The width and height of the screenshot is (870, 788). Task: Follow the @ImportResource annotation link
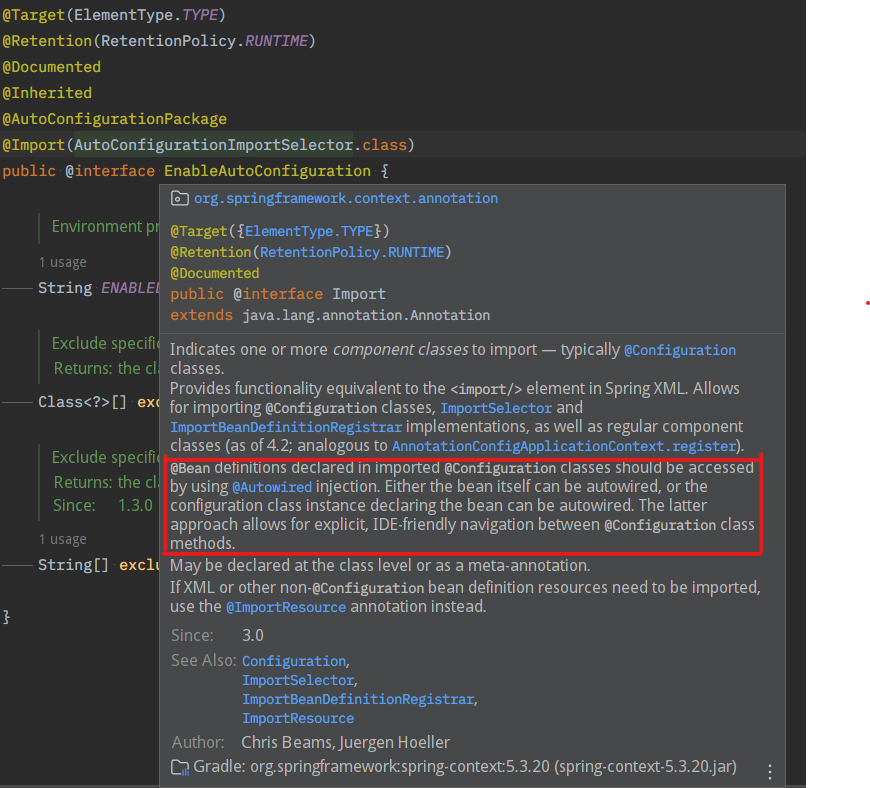285,607
